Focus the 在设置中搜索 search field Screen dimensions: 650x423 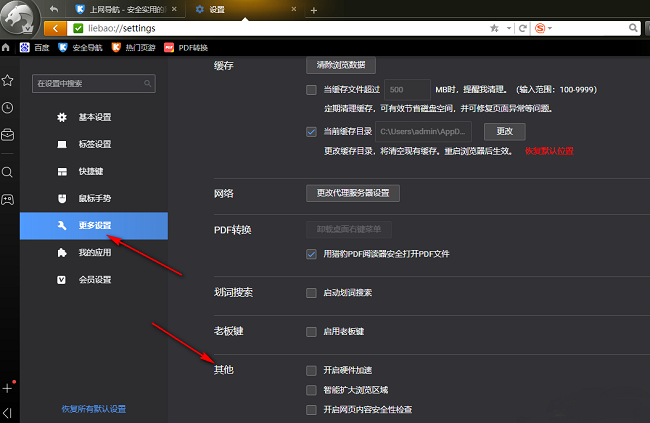(x=94, y=83)
